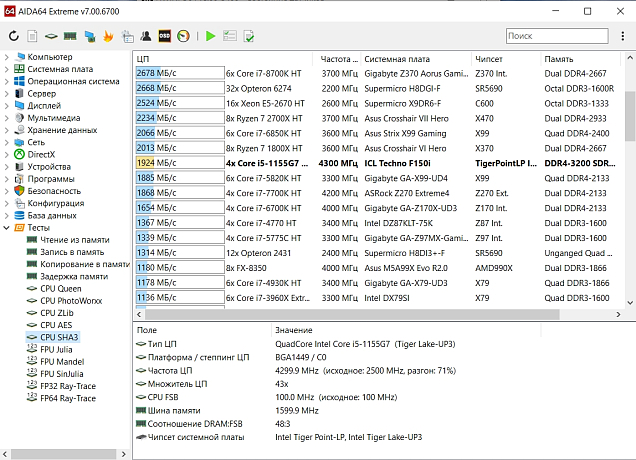Open the Report page icon
Screen dimensions: 636x460
[33, 36]
